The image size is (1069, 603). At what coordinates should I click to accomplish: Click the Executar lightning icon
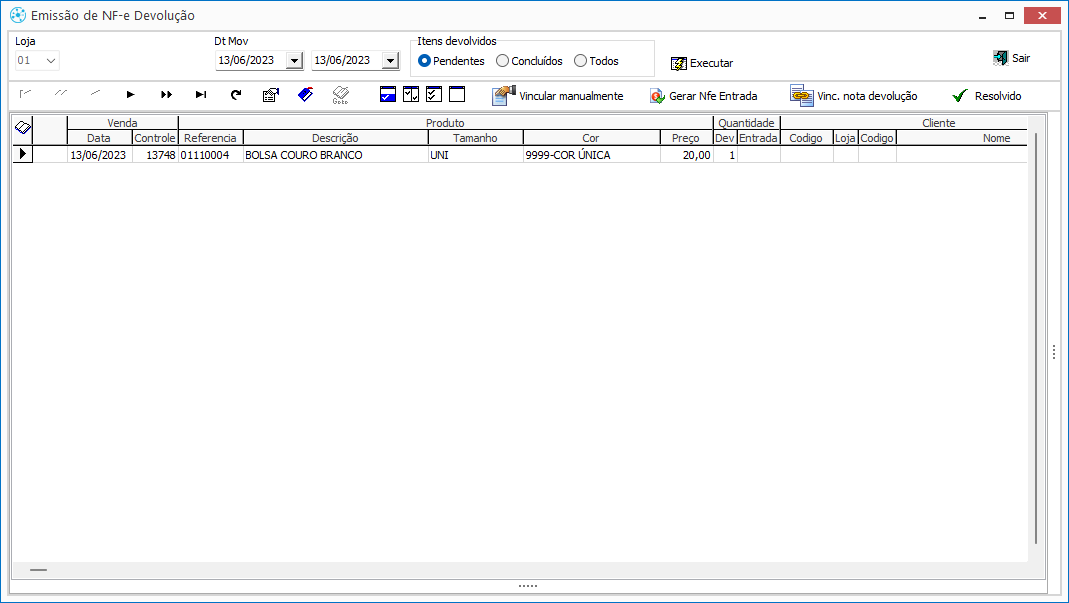(x=678, y=63)
